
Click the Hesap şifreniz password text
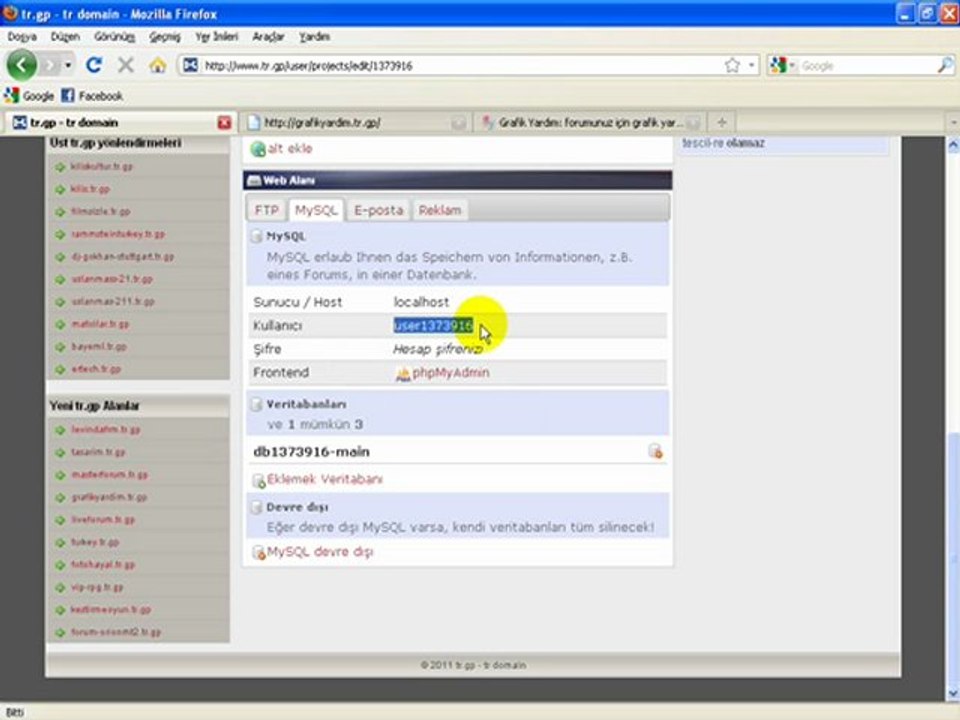coord(437,350)
